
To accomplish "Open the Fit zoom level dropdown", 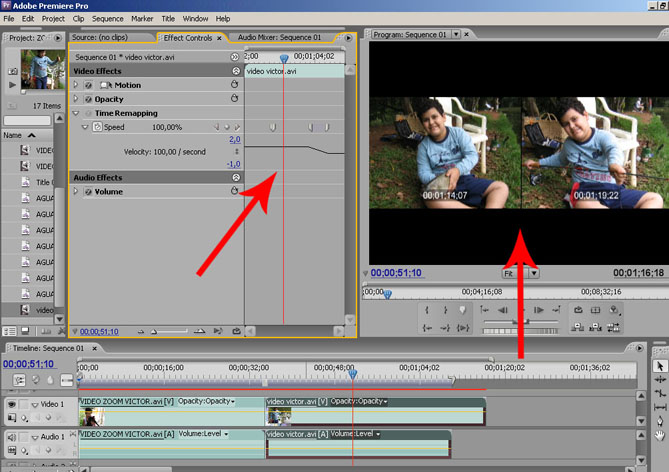I will (534, 272).
